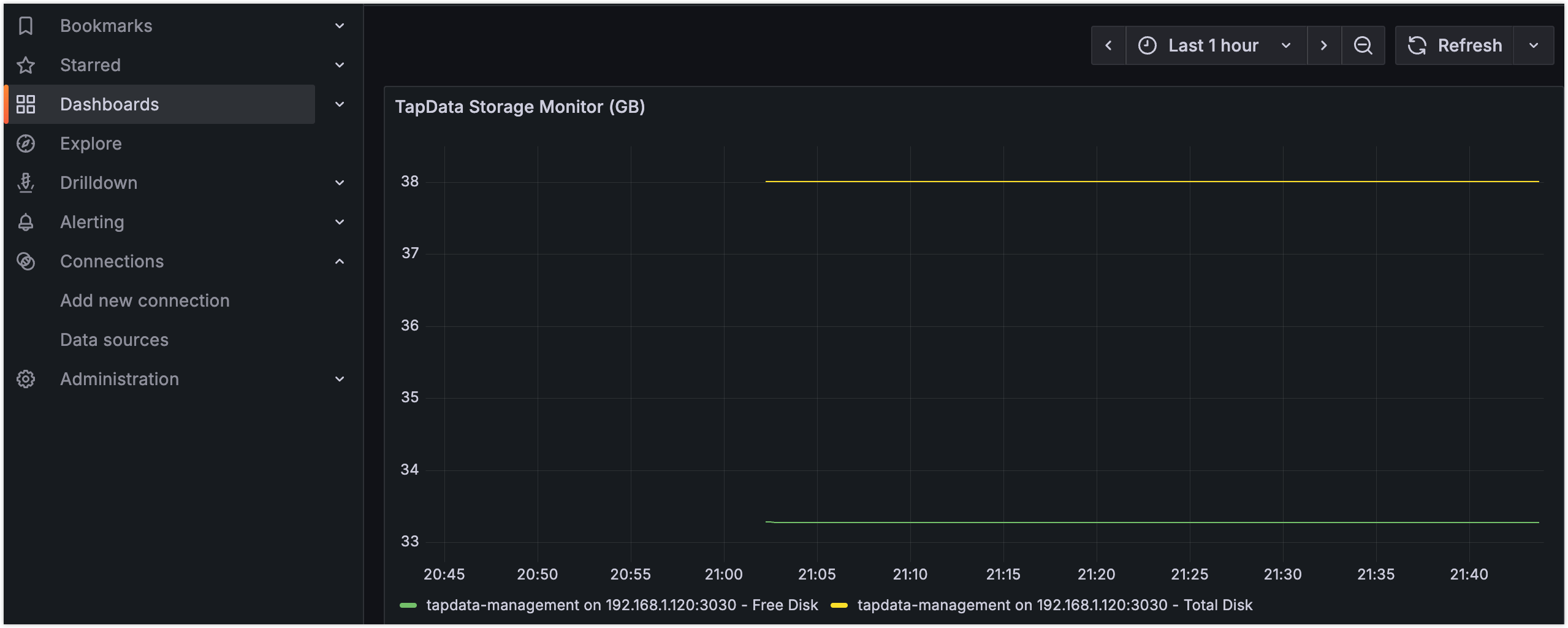This screenshot has width=1568, height=628.
Task: Select Dashboards in the navigation menu
Action: point(109,104)
